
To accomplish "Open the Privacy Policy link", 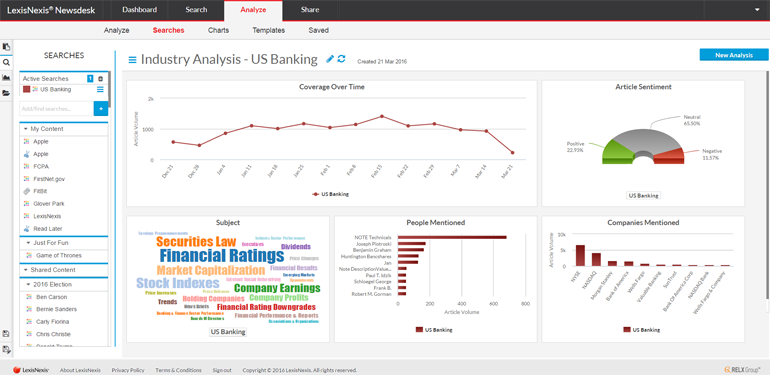I will pyautogui.click(x=128, y=370).
